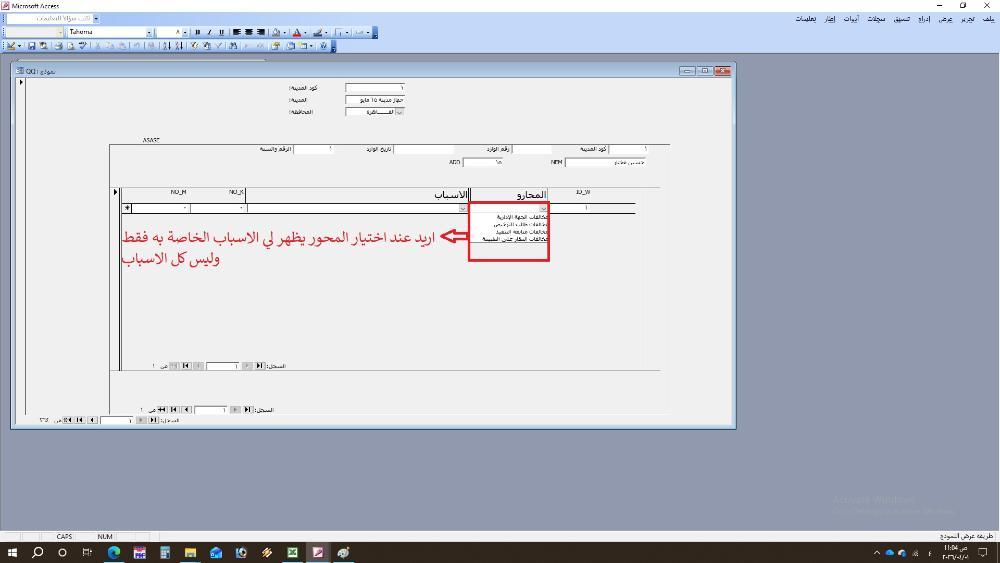Open Excel from the Windows taskbar
Screen dimensions: 1000x563
point(292,552)
